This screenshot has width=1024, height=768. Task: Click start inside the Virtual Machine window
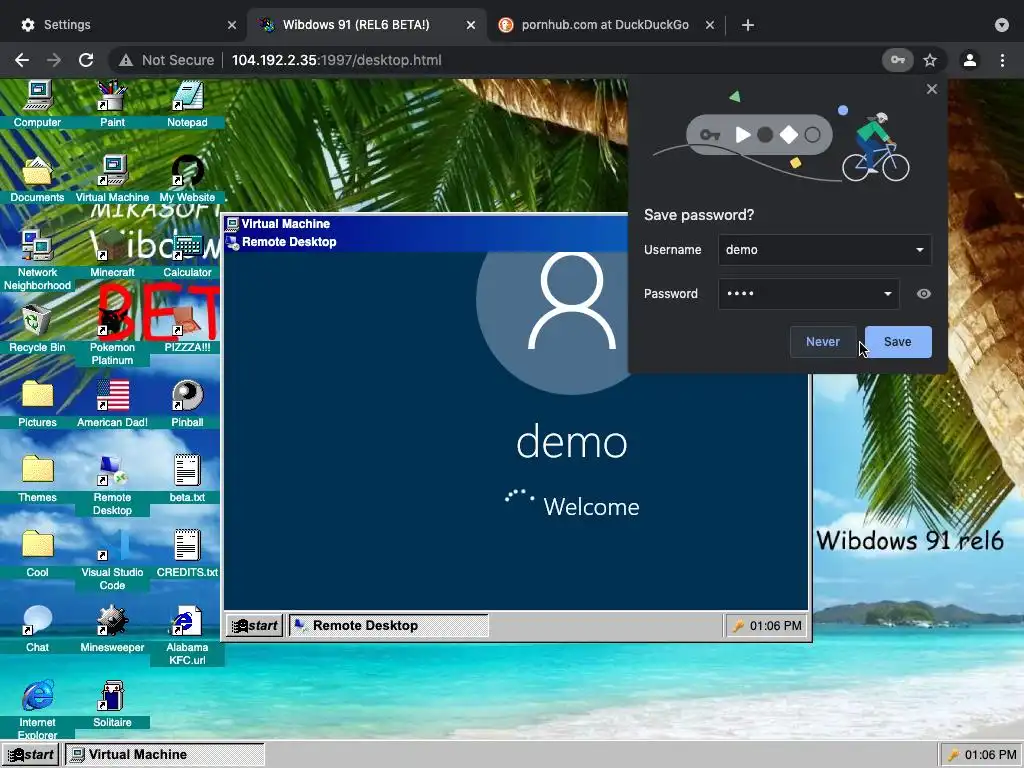point(255,626)
